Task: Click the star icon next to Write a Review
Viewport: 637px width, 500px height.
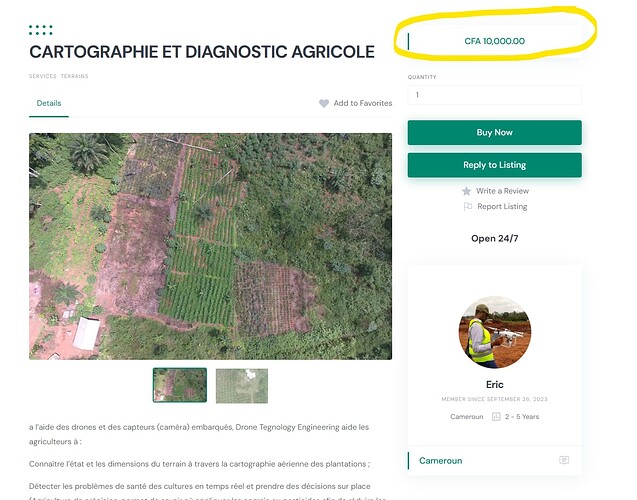Action: [x=466, y=191]
